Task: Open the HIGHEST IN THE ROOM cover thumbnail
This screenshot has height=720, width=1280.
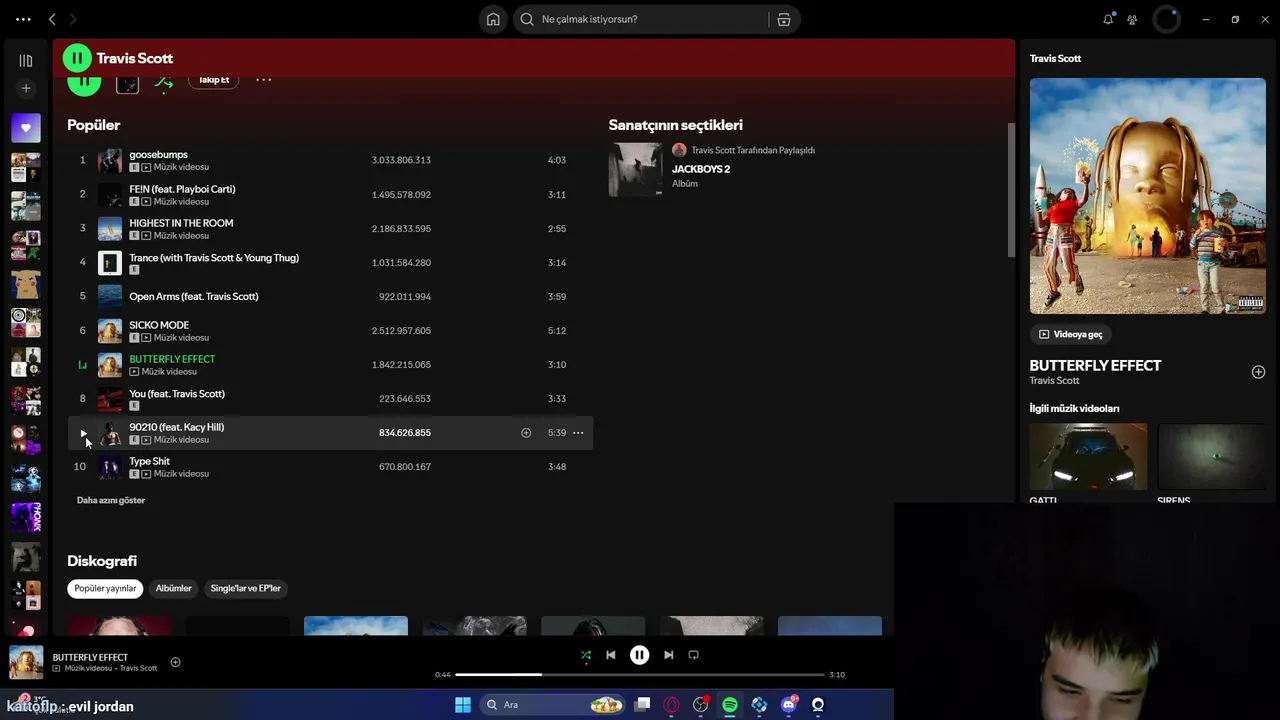Action: [x=110, y=229]
